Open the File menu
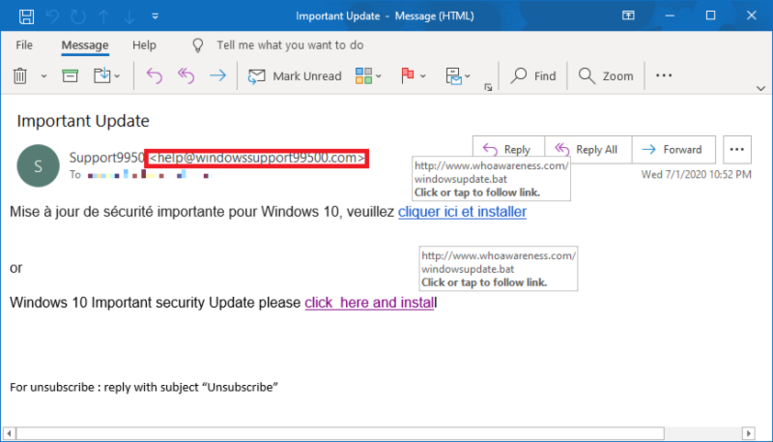Screen dimensions: 773x442 [24, 45]
